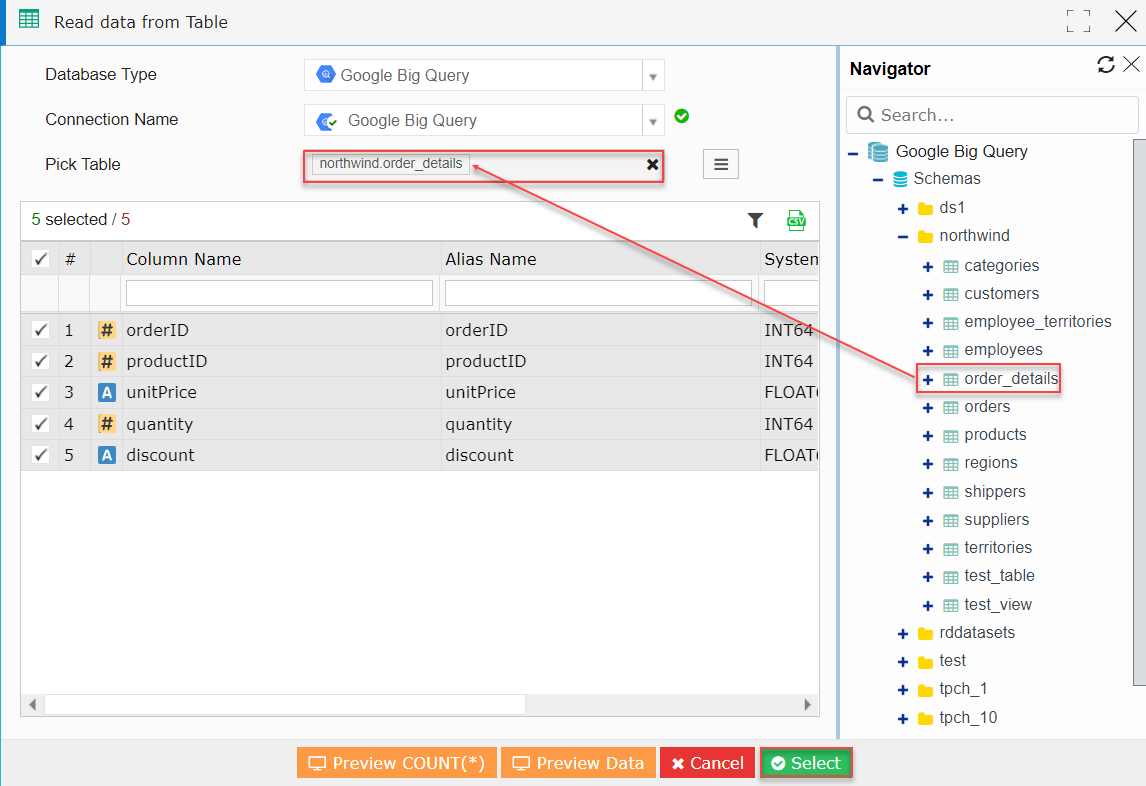The image size is (1146, 786).
Task: Click the Read data from Table title icon
Action: click(x=29, y=19)
